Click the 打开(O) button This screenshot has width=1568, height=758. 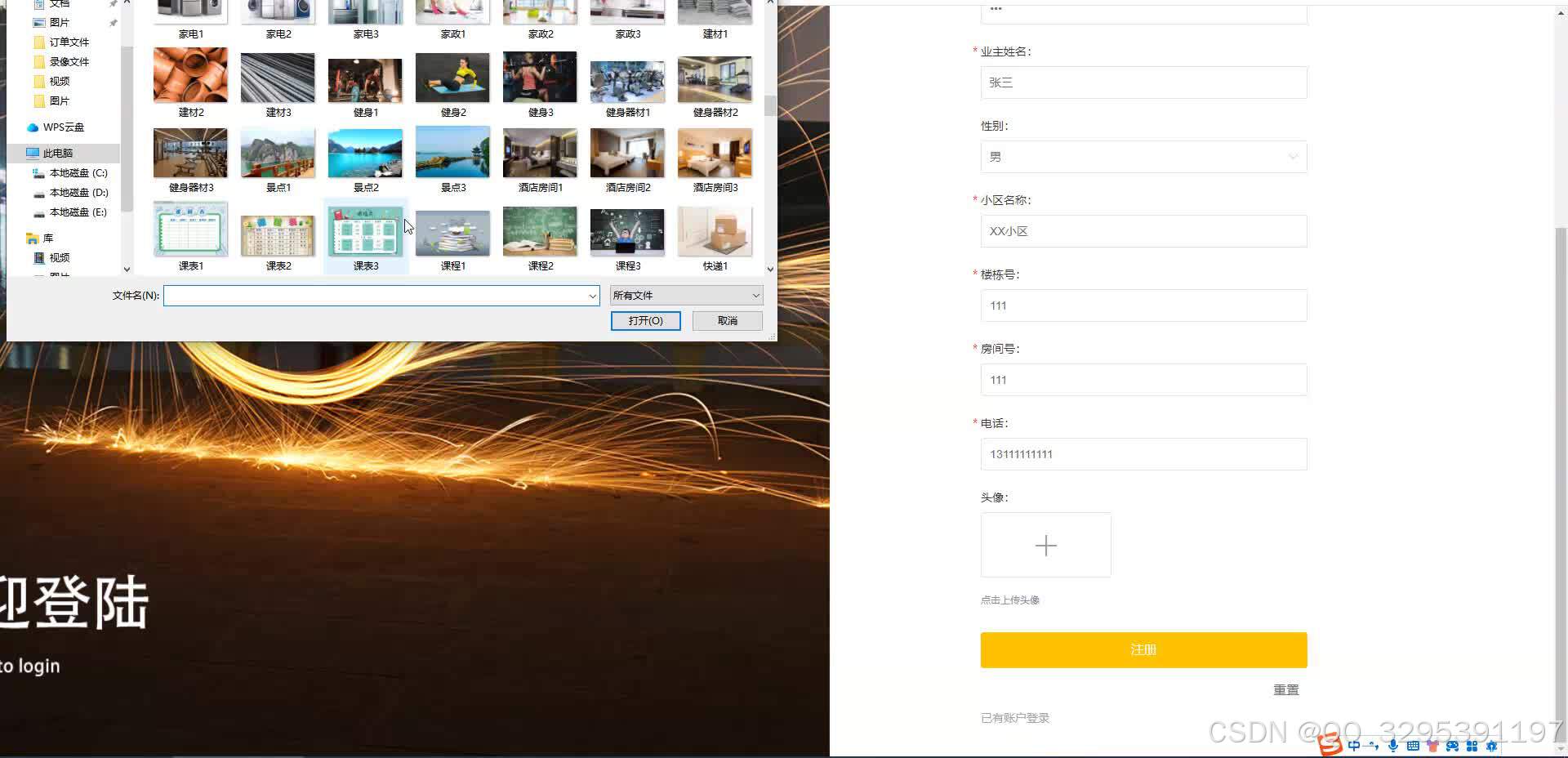click(x=645, y=320)
